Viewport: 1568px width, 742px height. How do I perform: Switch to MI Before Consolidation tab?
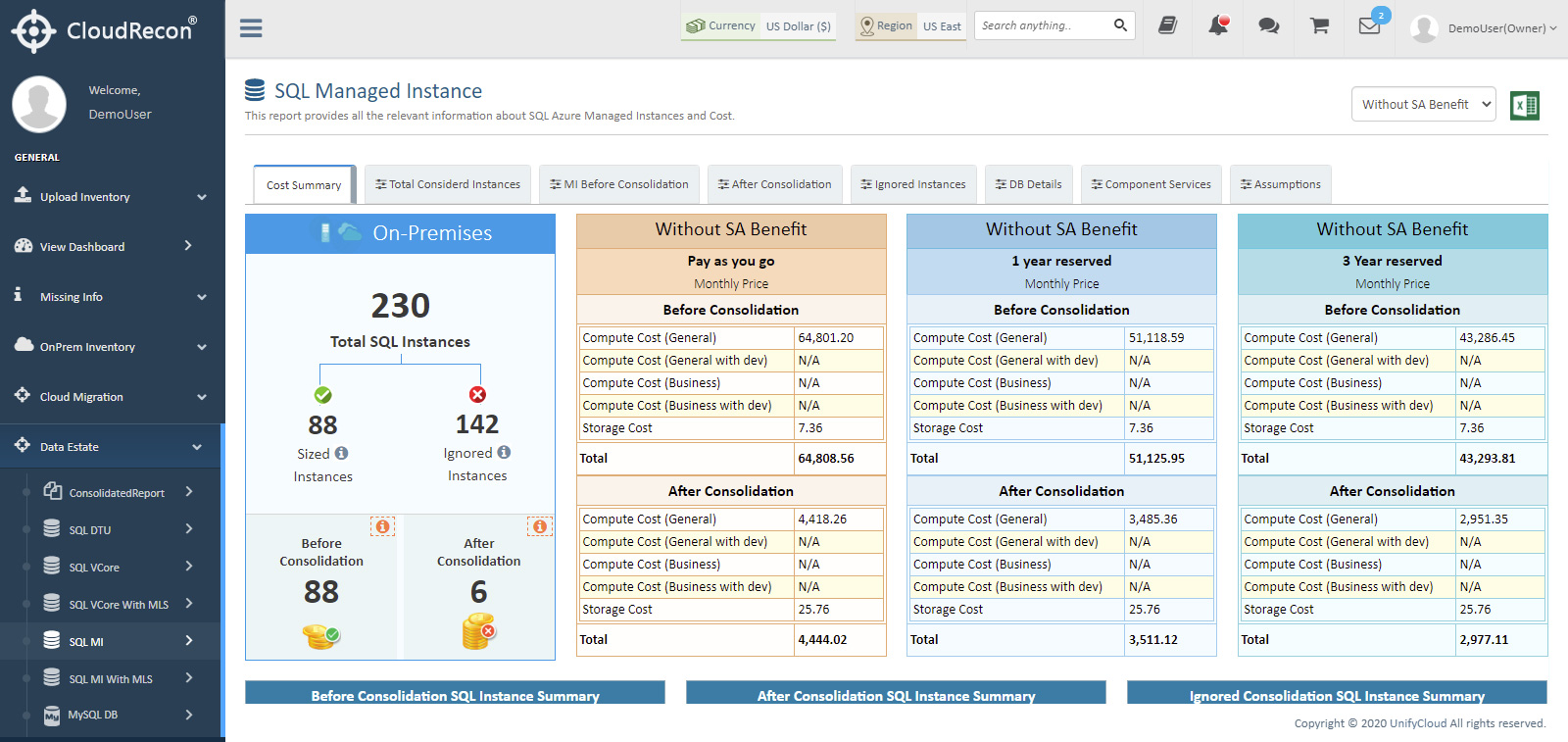pos(619,184)
